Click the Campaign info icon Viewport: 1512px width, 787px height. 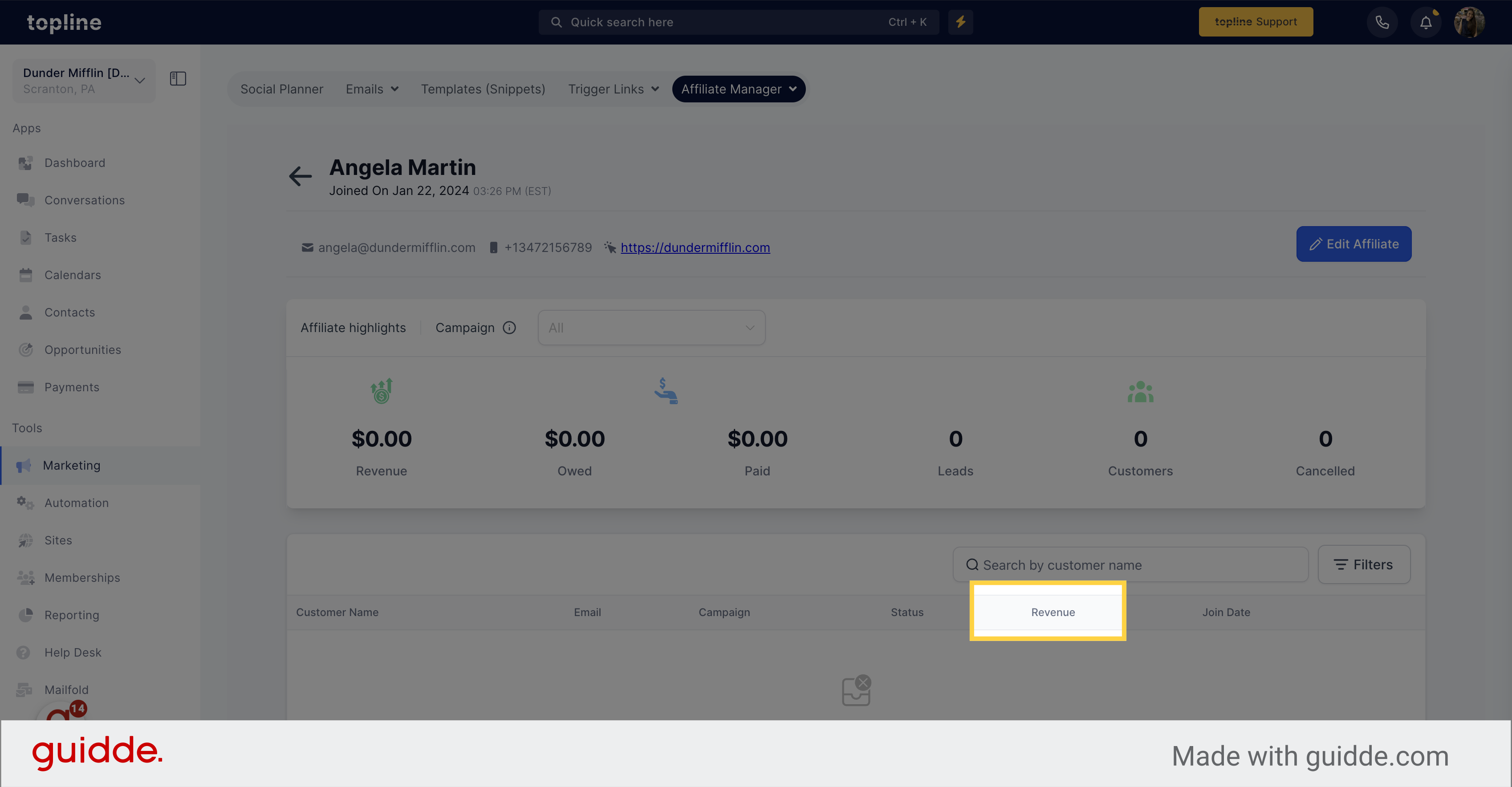509,328
